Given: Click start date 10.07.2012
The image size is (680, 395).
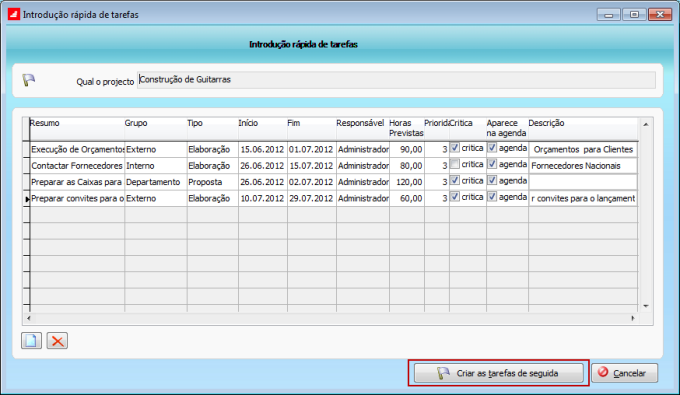Looking at the screenshot, I should (x=262, y=199).
